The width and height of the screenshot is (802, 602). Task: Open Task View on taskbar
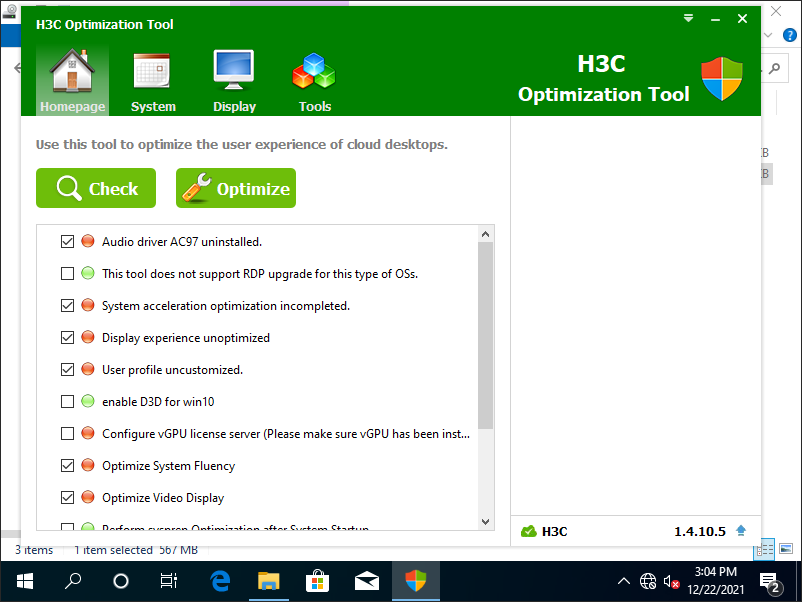point(169,581)
